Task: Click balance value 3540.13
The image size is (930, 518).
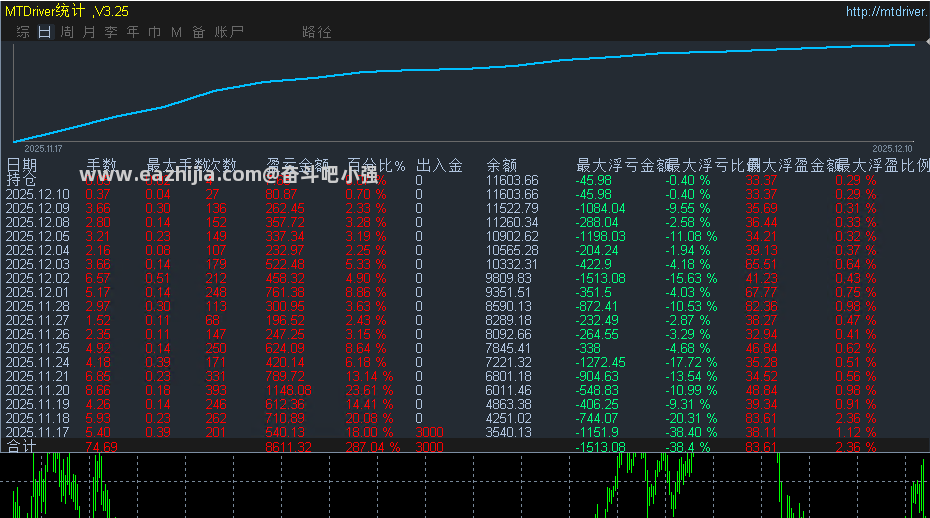Action: pyautogui.click(x=508, y=433)
